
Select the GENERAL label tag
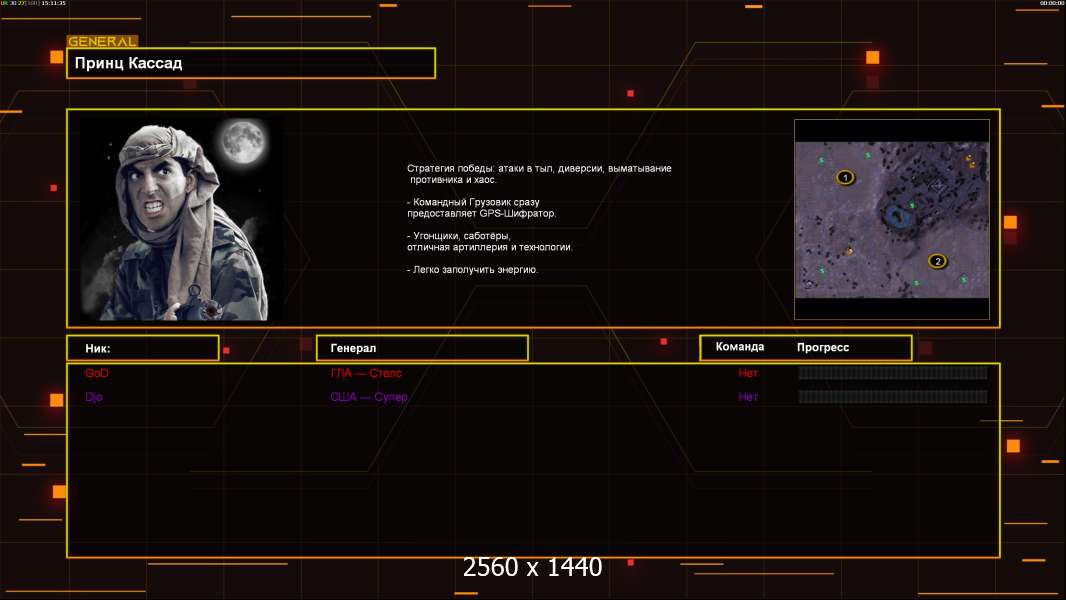(103, 41)
